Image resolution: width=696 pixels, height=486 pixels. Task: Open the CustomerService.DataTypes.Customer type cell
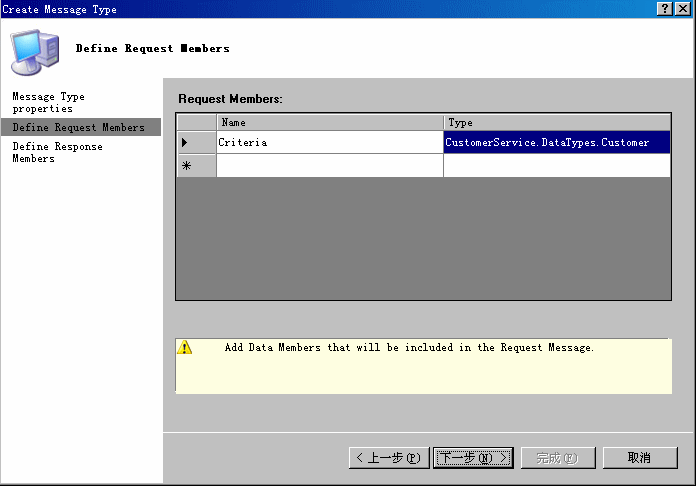[x=557, y=143]
